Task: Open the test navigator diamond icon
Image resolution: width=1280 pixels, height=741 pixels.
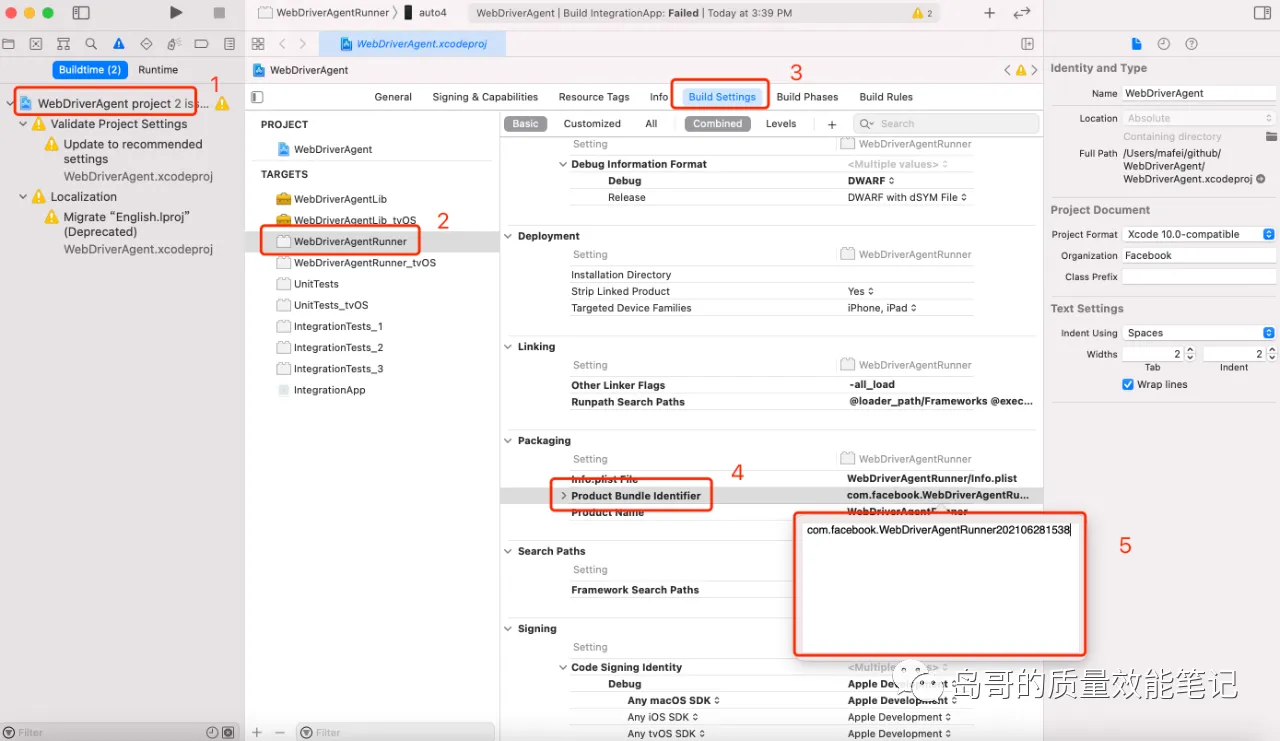Action: [146, 44]
